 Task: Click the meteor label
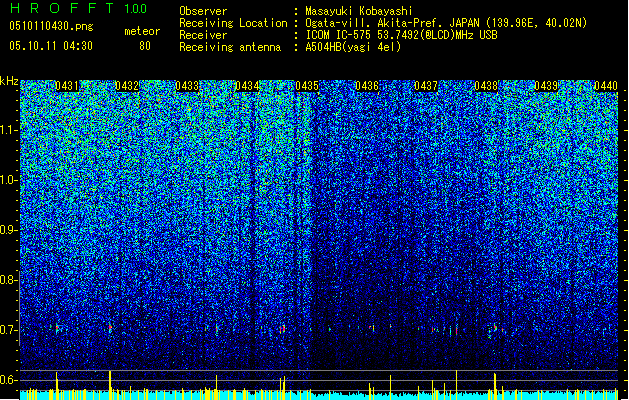click(142, 31)
